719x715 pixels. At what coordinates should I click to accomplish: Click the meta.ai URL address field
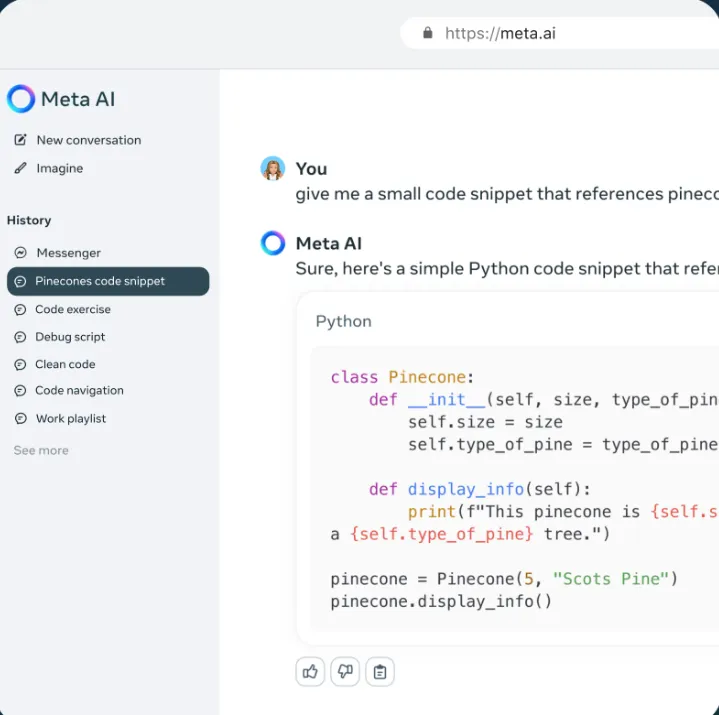[x=560, y=33]
